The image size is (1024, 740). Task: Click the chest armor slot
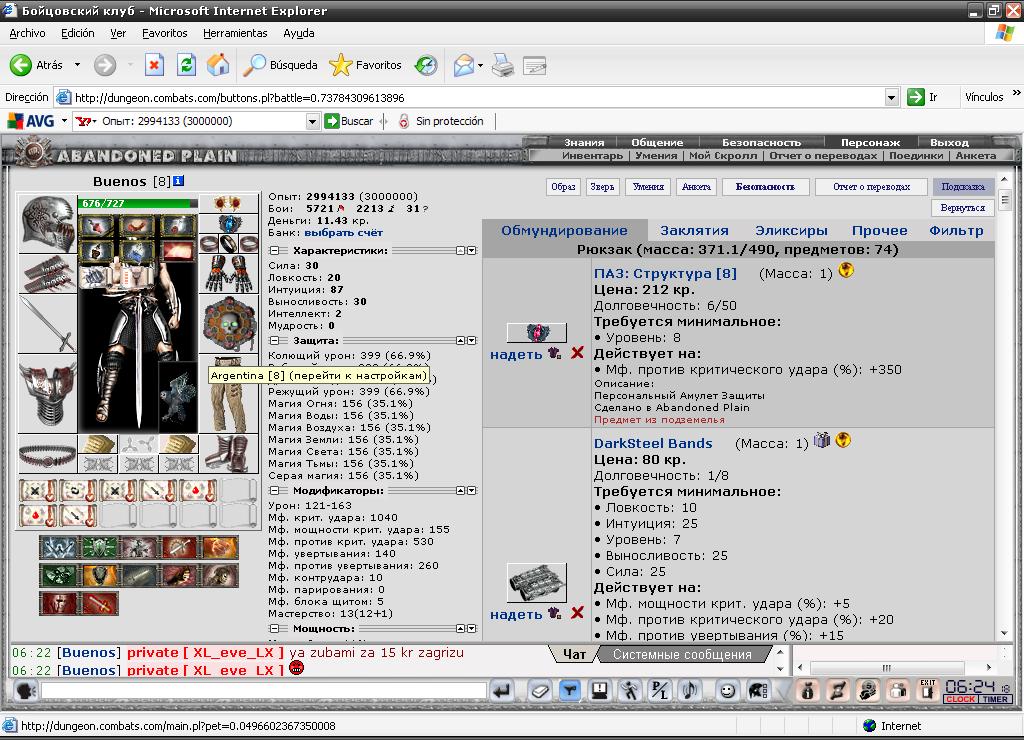tap(47, 394)
